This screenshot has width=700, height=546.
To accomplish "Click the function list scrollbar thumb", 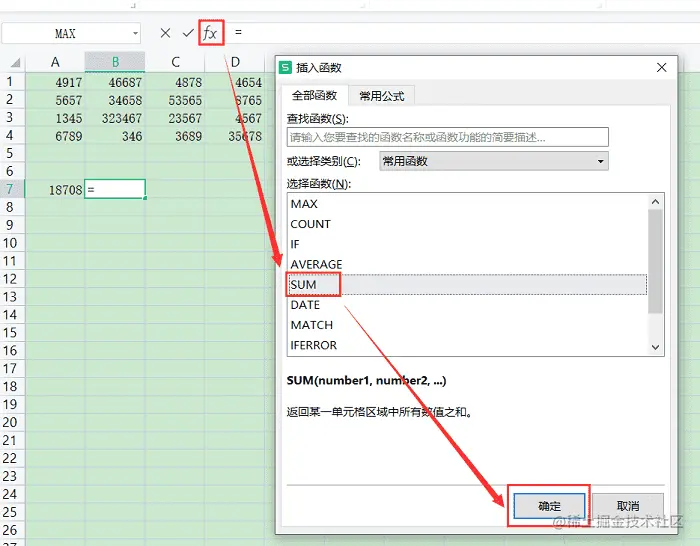I will click(x=655, y=261).
